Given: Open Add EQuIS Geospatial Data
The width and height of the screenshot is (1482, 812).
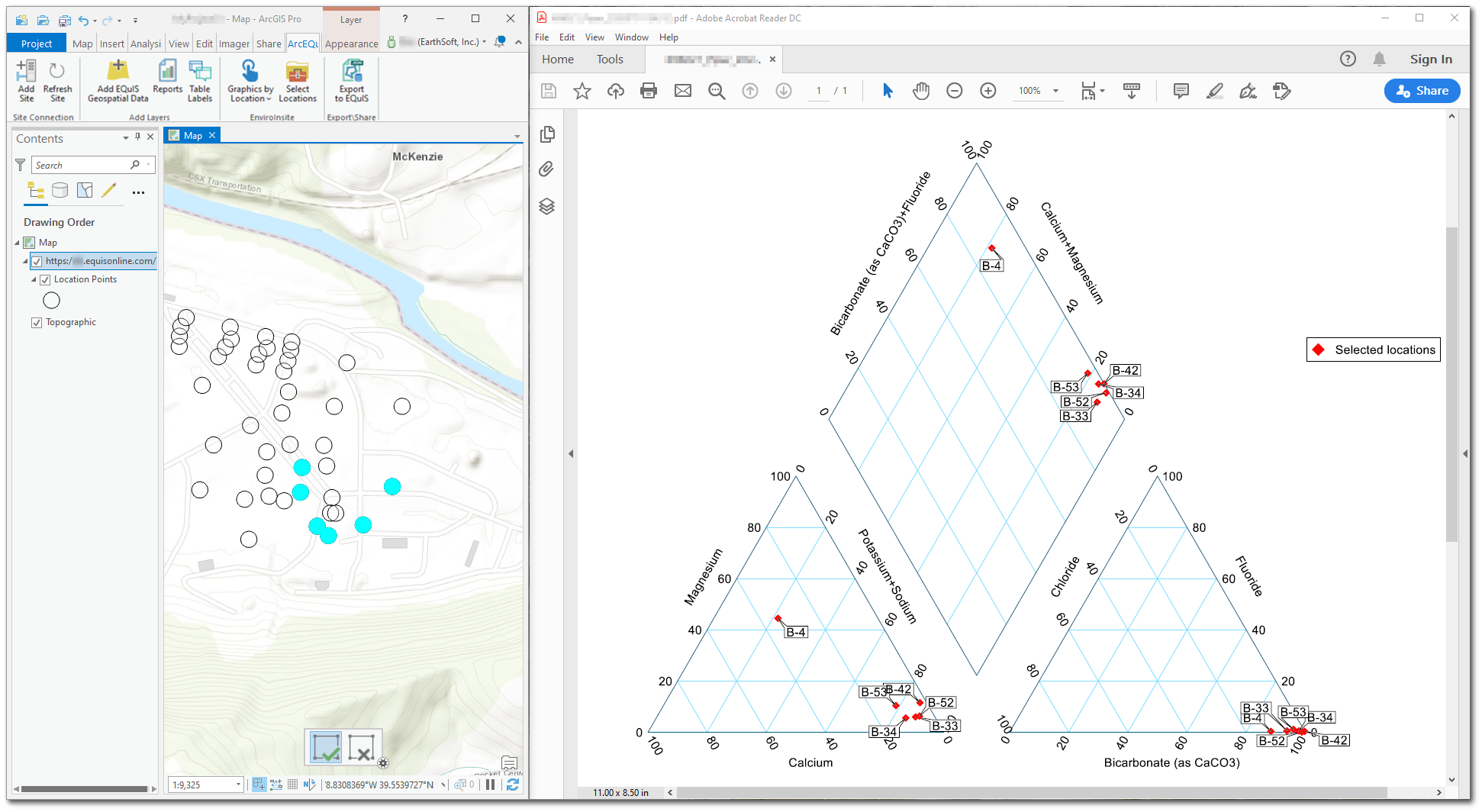Looking at the screenshot, I should [117, 80].
